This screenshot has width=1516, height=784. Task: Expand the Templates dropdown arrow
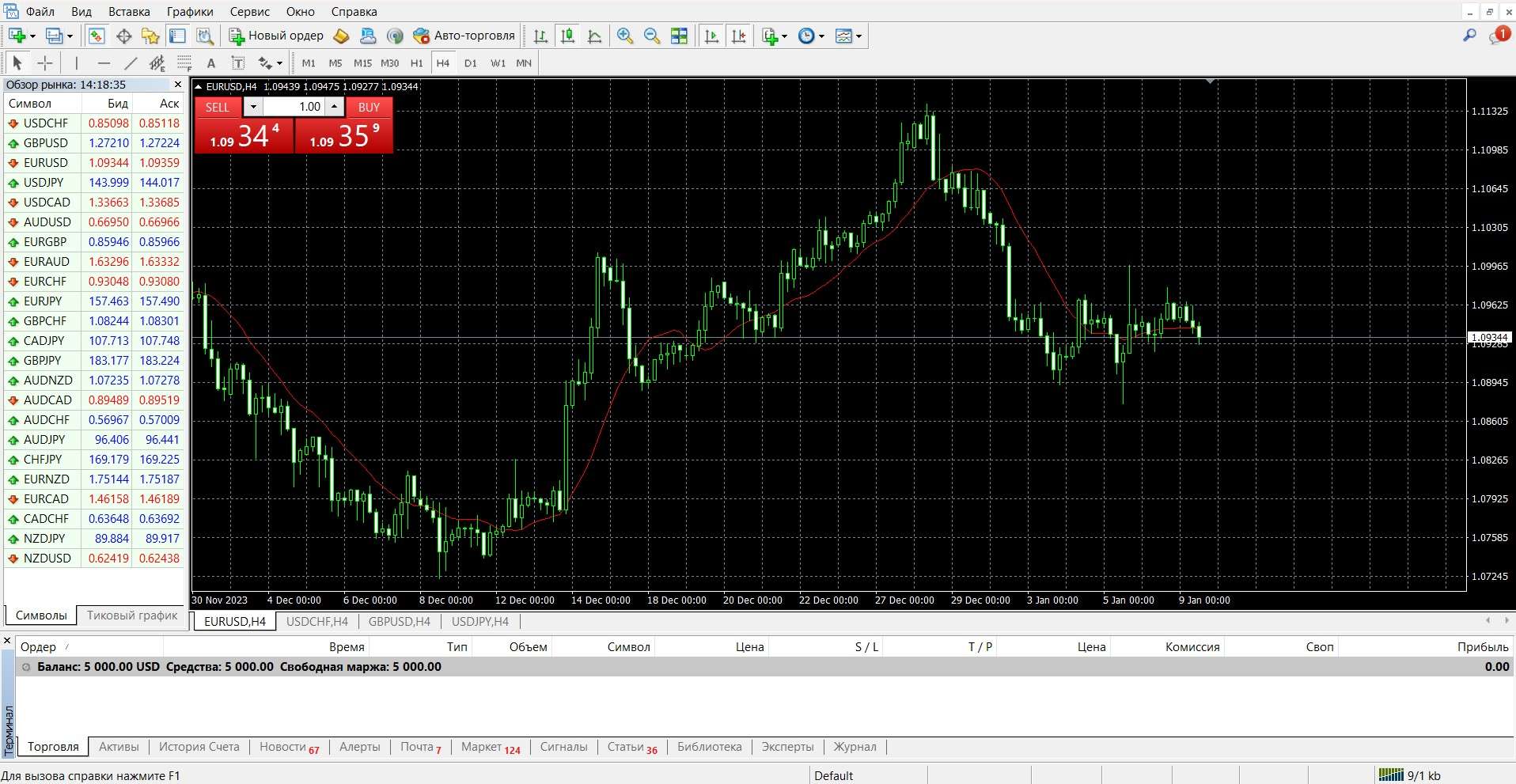tap(858, 36)
